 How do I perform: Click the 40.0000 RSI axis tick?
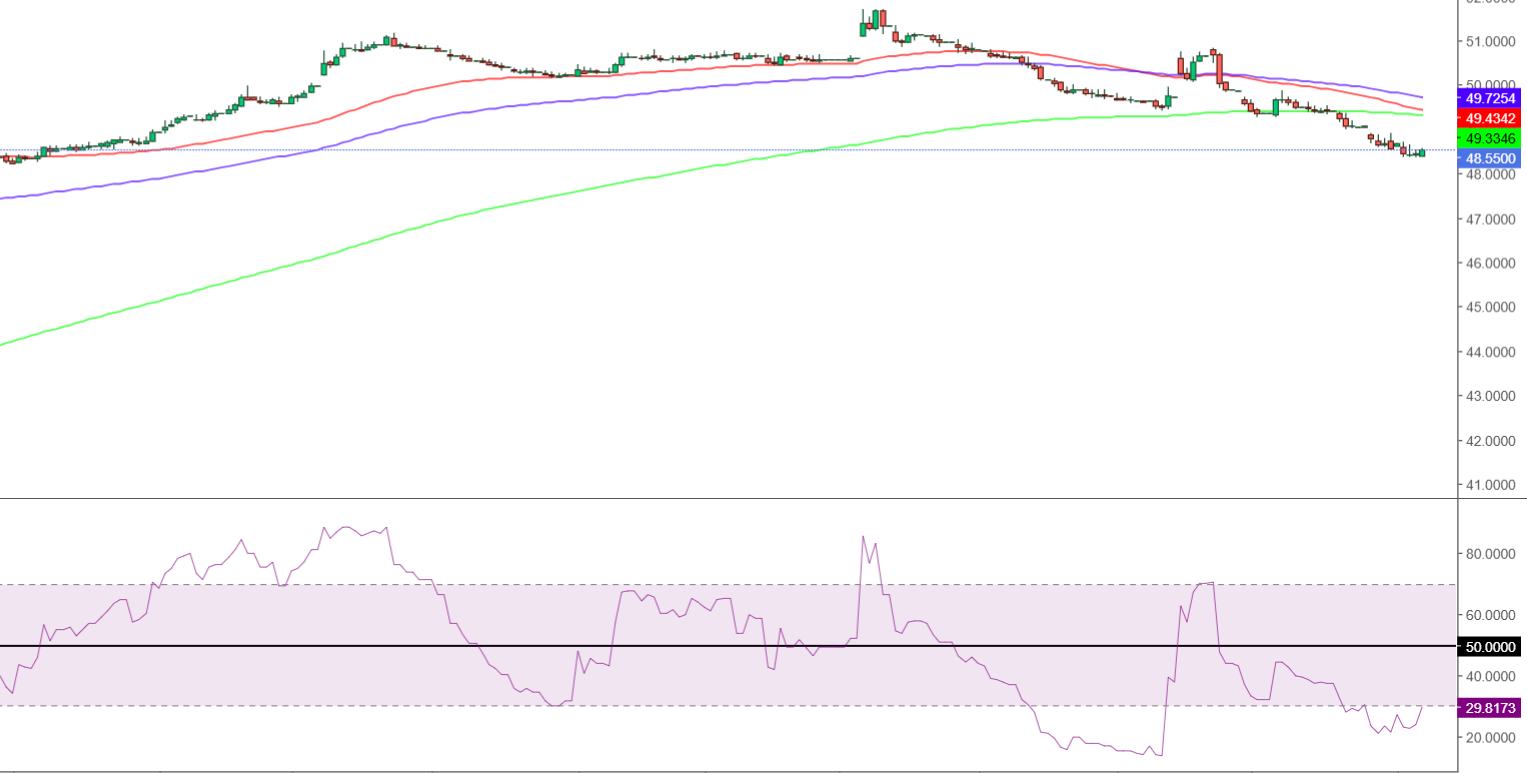tap(1491, 677)
